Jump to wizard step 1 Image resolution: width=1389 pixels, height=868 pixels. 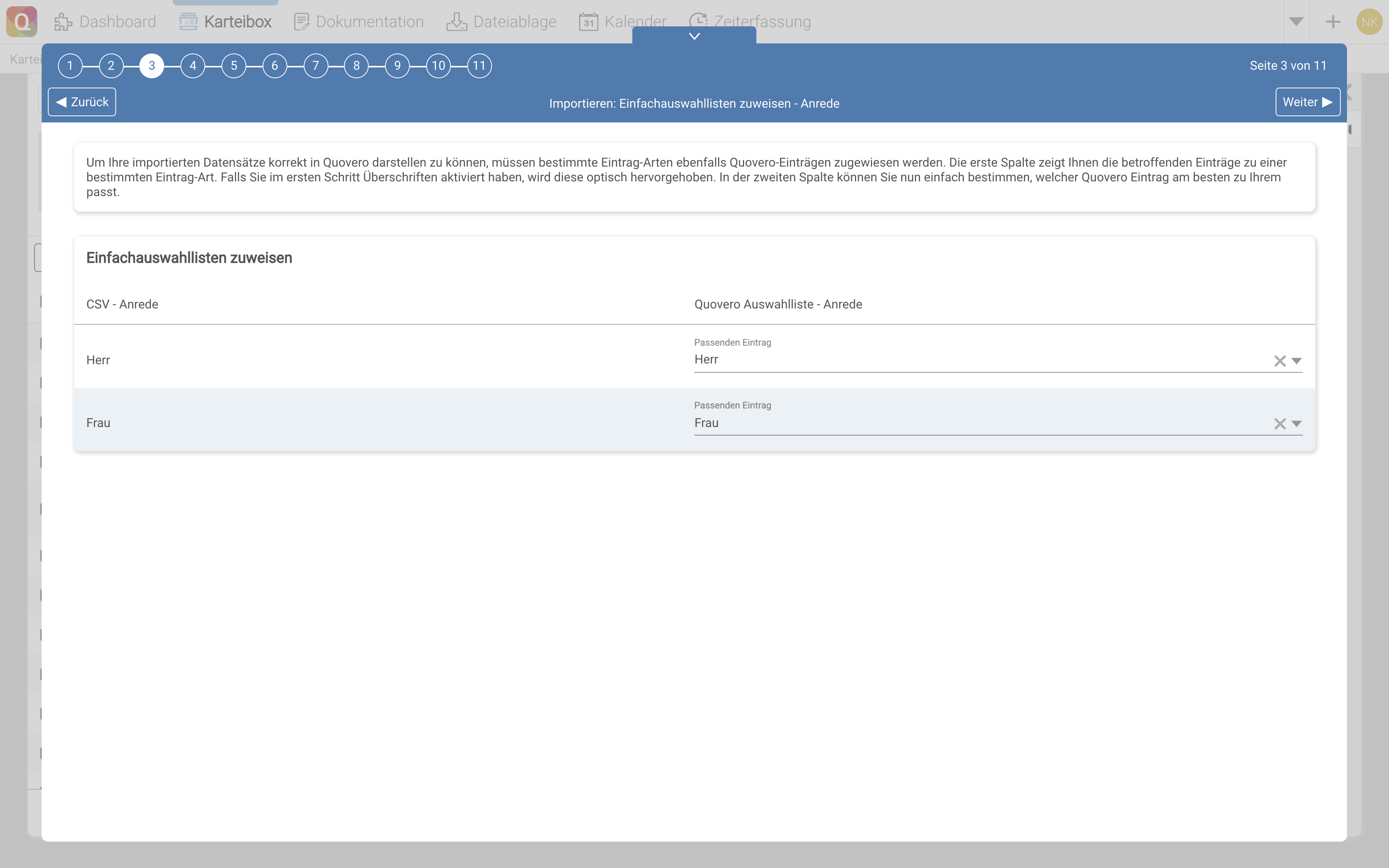point(70,66)
